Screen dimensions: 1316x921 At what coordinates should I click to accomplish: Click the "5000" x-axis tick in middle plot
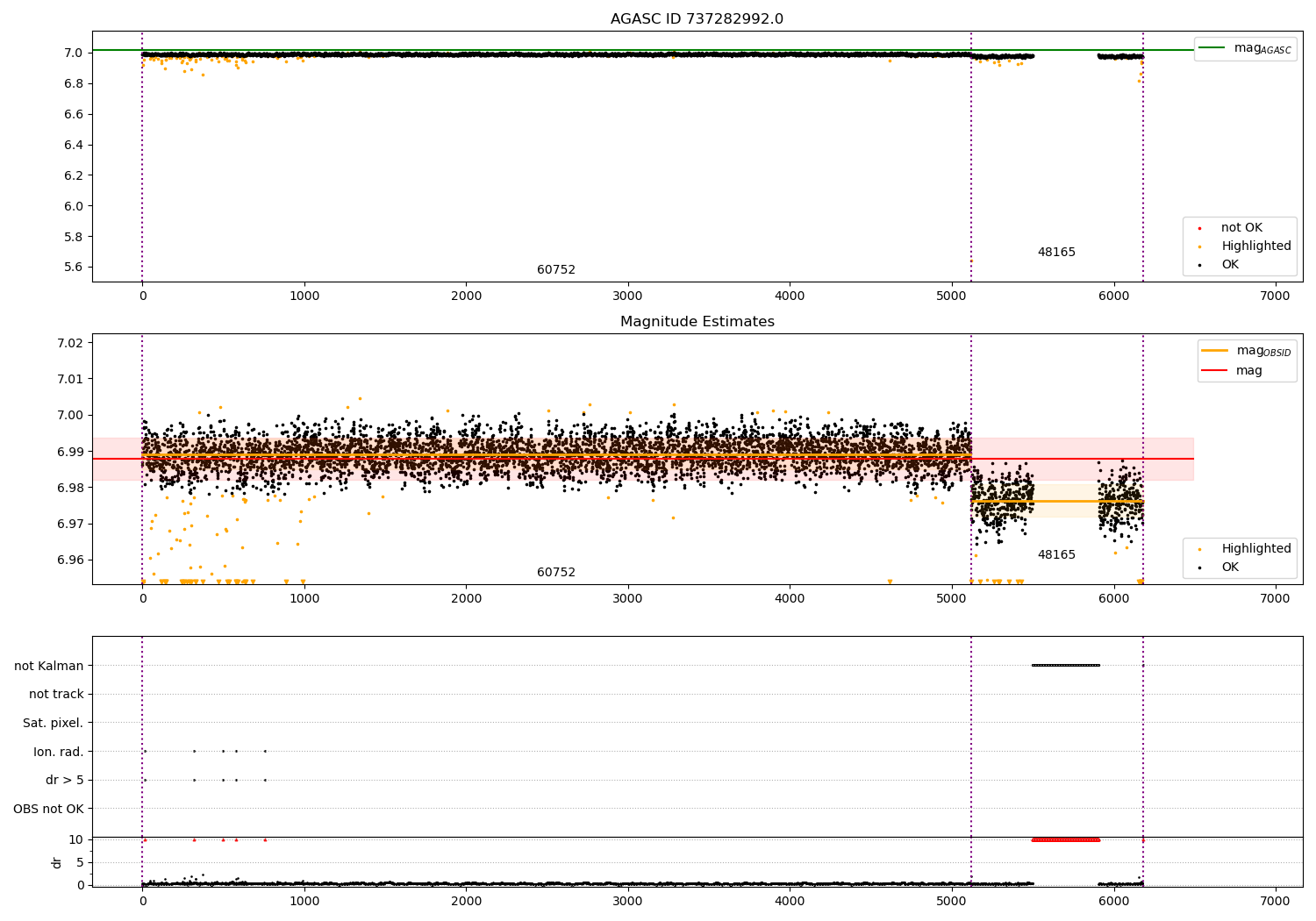(x=952, y=599)
